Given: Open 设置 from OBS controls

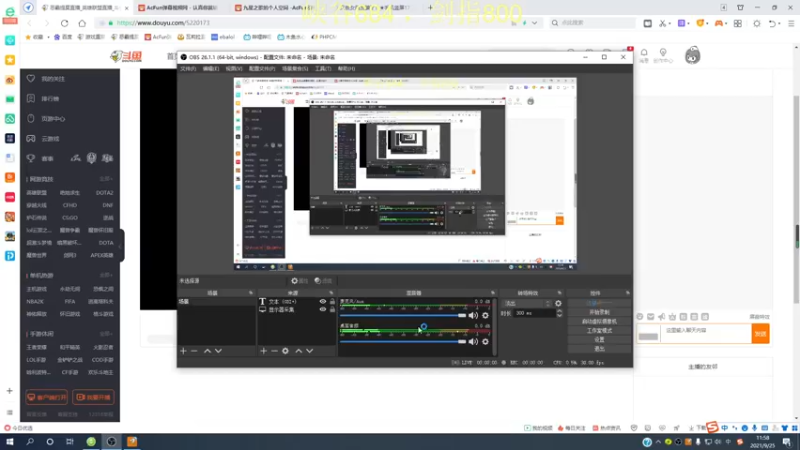Looking at the screenshot, I should 599,340.
